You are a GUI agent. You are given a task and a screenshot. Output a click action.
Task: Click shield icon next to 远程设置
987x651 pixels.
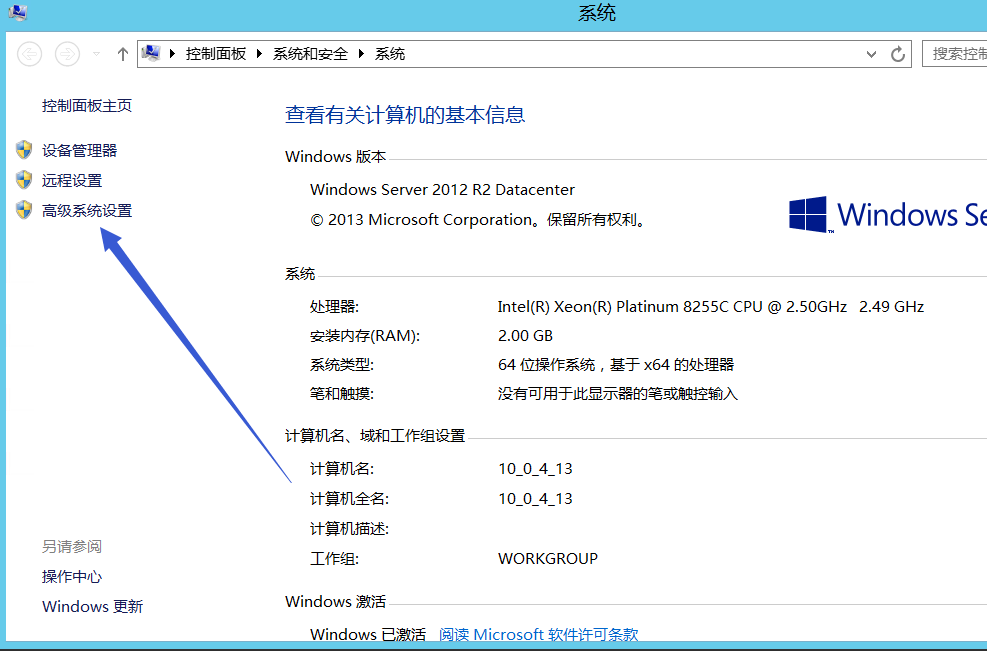point(24,180)
